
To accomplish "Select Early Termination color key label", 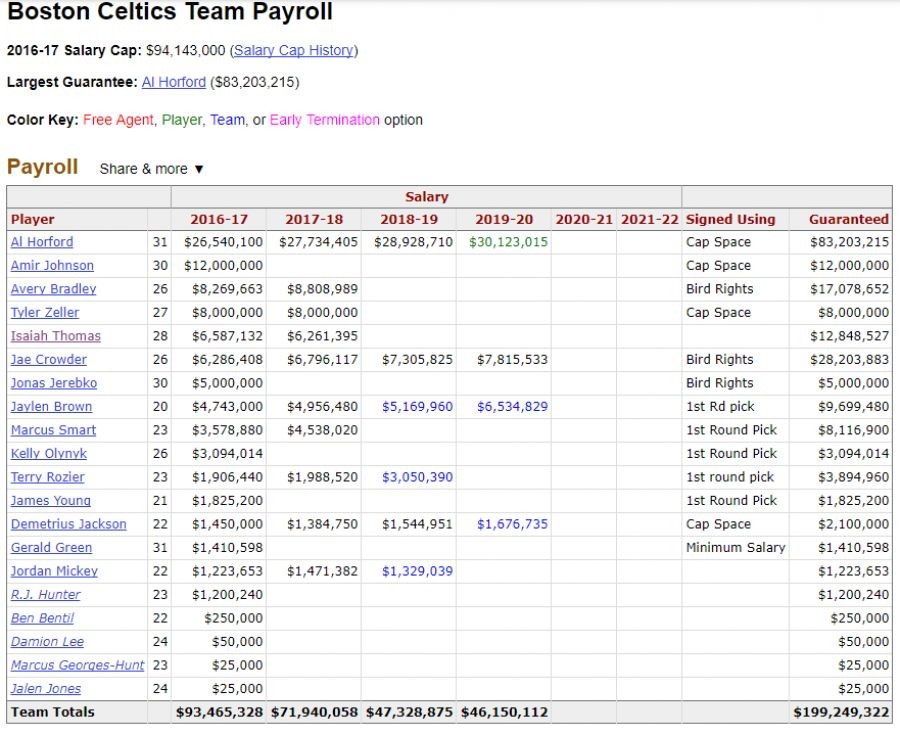I will (x=325, y=120).
